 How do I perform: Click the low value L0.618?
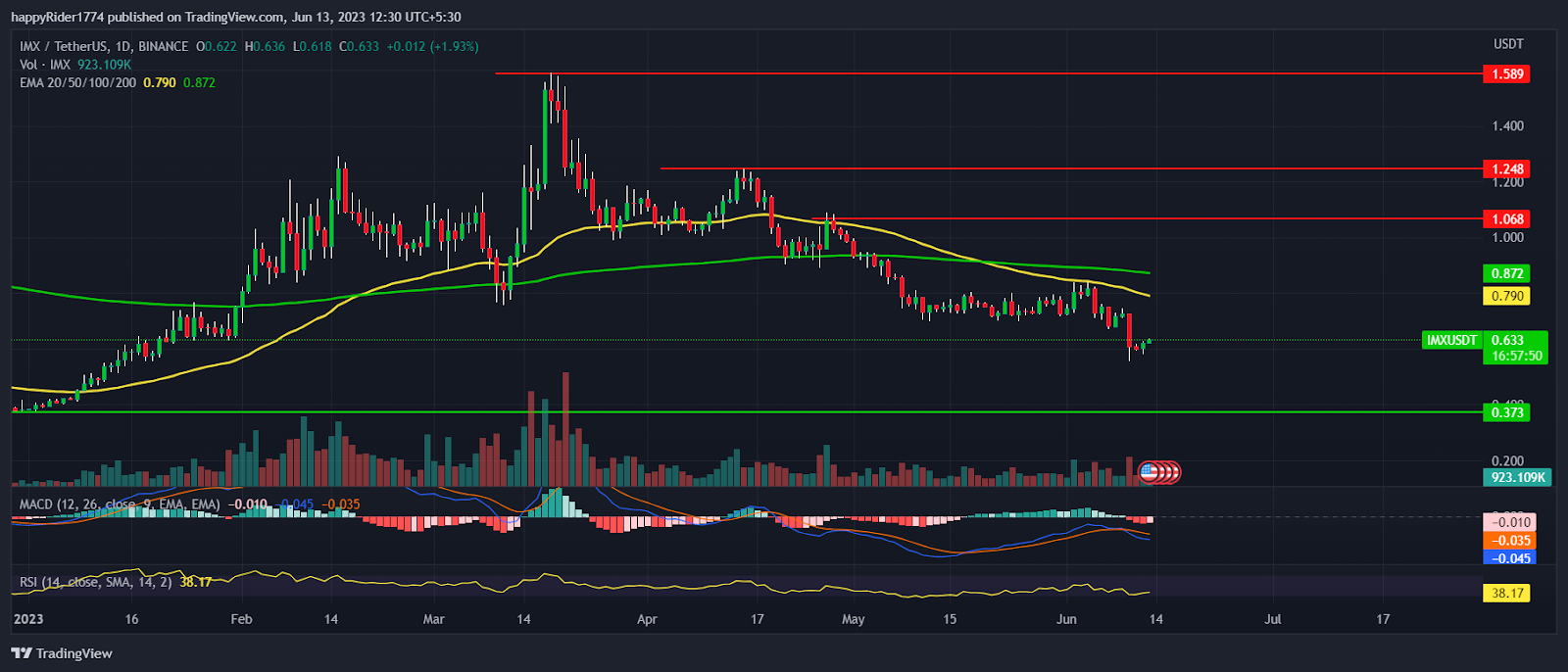coord(312,46)
